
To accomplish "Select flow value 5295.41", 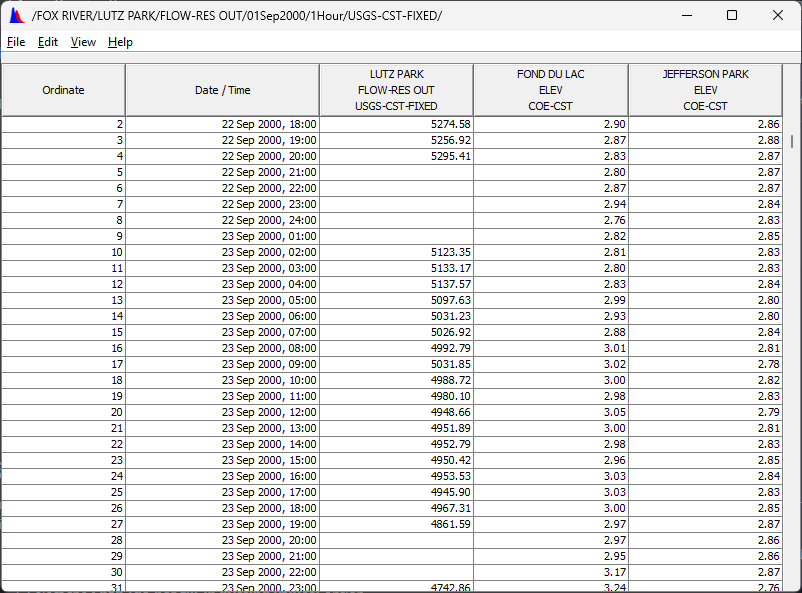I will 396,156.
